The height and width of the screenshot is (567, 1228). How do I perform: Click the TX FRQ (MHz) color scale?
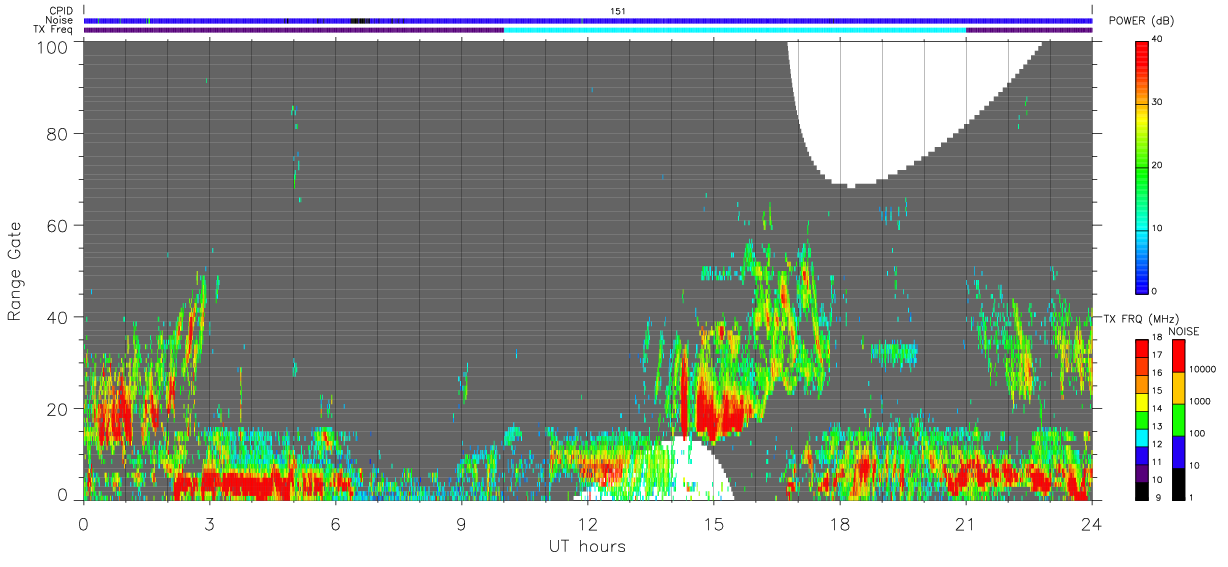click(1143, 419)
